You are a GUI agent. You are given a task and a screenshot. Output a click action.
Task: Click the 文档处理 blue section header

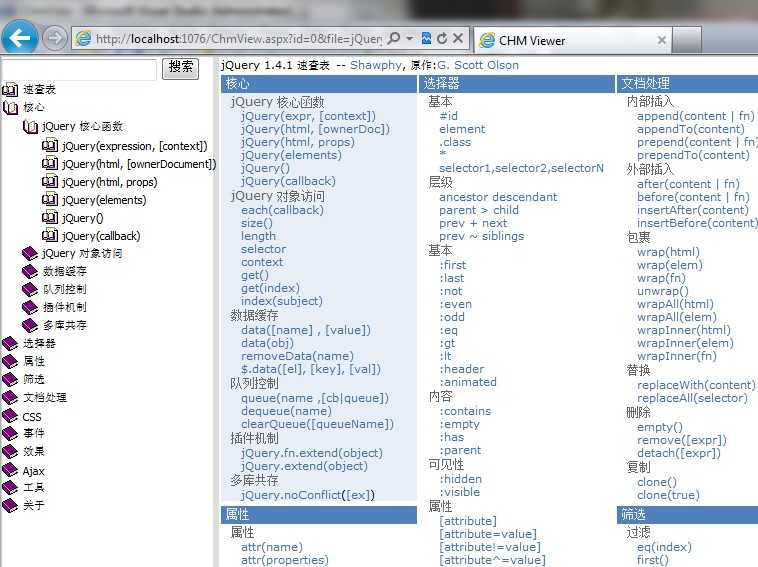687,84
